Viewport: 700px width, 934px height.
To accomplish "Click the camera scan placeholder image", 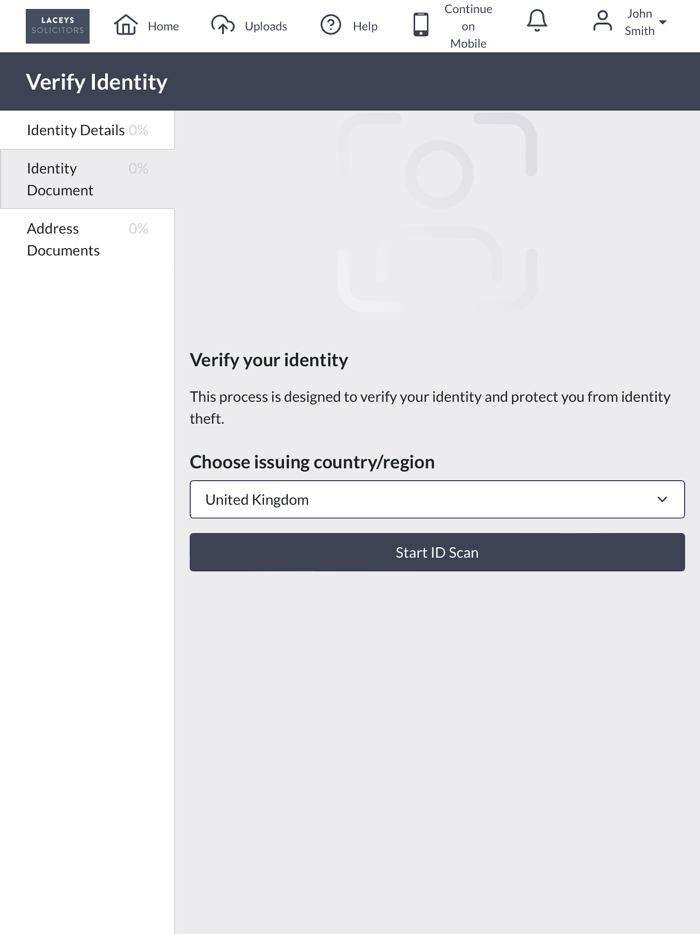I will click(437, 212).
